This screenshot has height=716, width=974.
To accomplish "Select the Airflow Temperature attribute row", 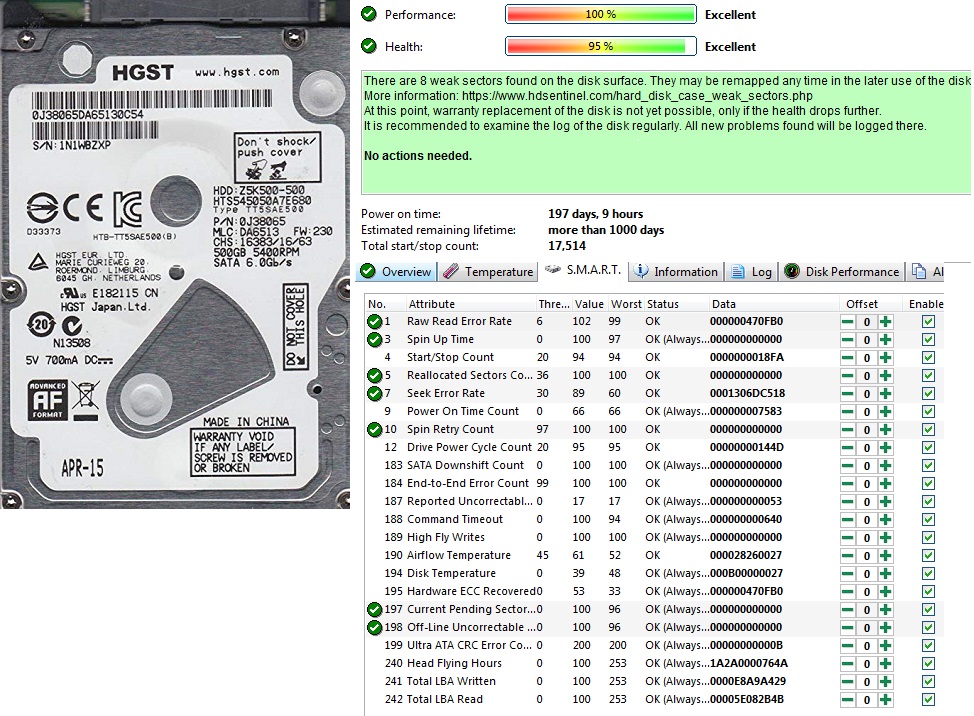I will pos(654,556).
